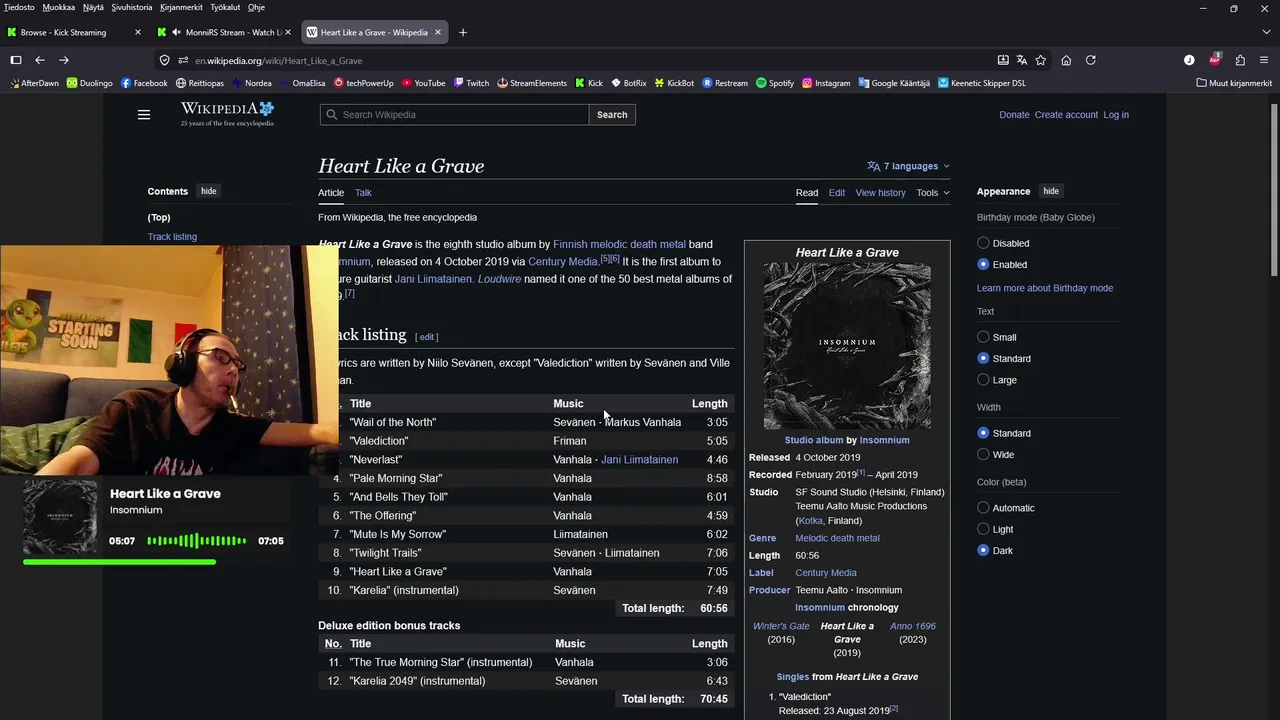Open the Duolingo bookmark
Viewport: 1280px width, 720px height.
(90, 83)
